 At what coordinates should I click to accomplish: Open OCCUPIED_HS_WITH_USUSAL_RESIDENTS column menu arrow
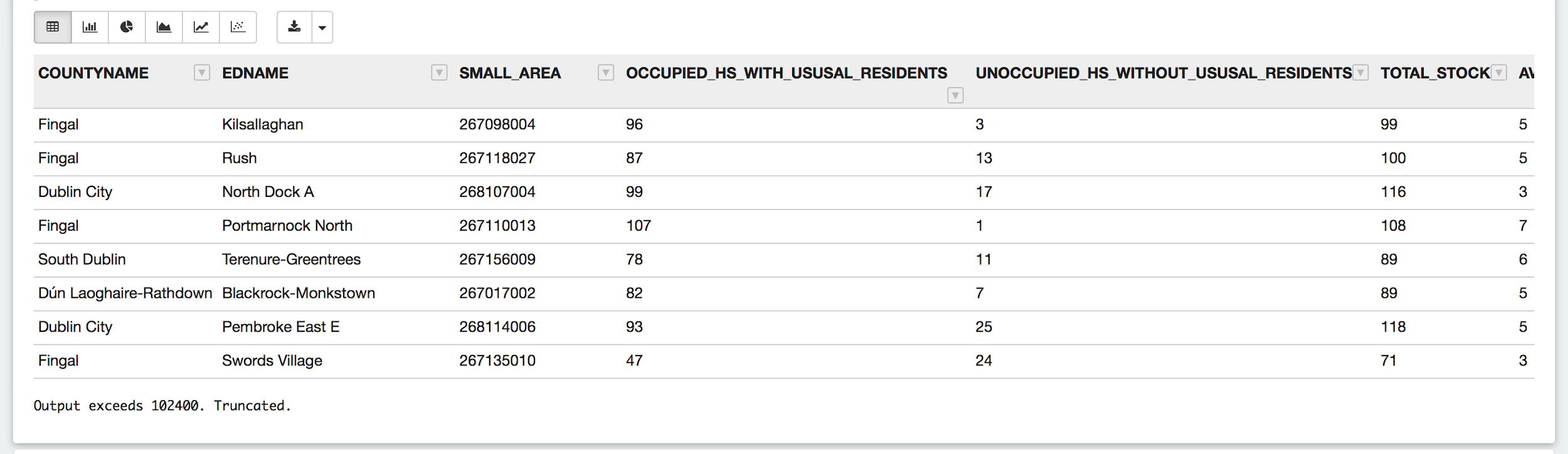(955, 95)
